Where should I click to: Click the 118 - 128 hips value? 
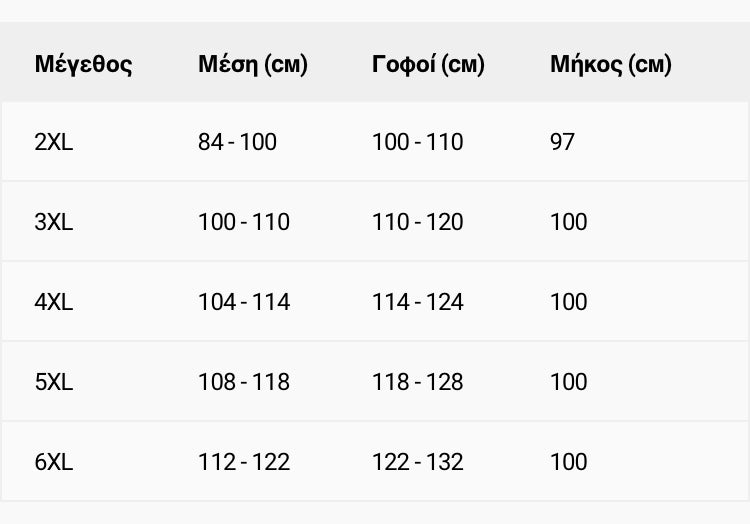click(x=418, y=382)
